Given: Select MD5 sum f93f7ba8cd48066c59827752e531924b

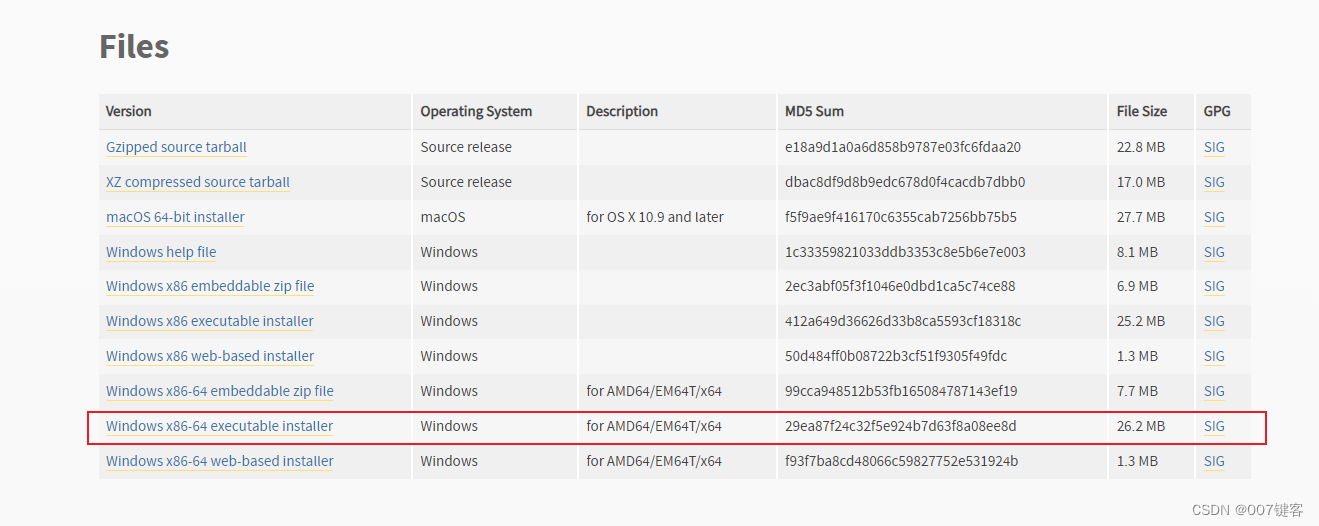Looking at the screenshot, I should [901, 461].
